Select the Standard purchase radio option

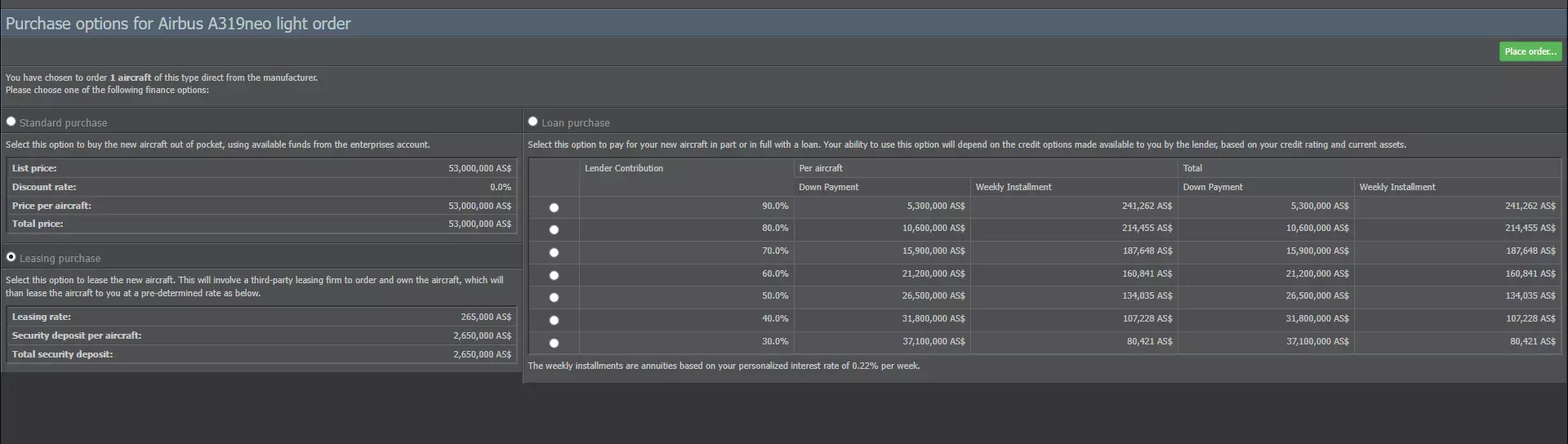[x=11, y=122]
